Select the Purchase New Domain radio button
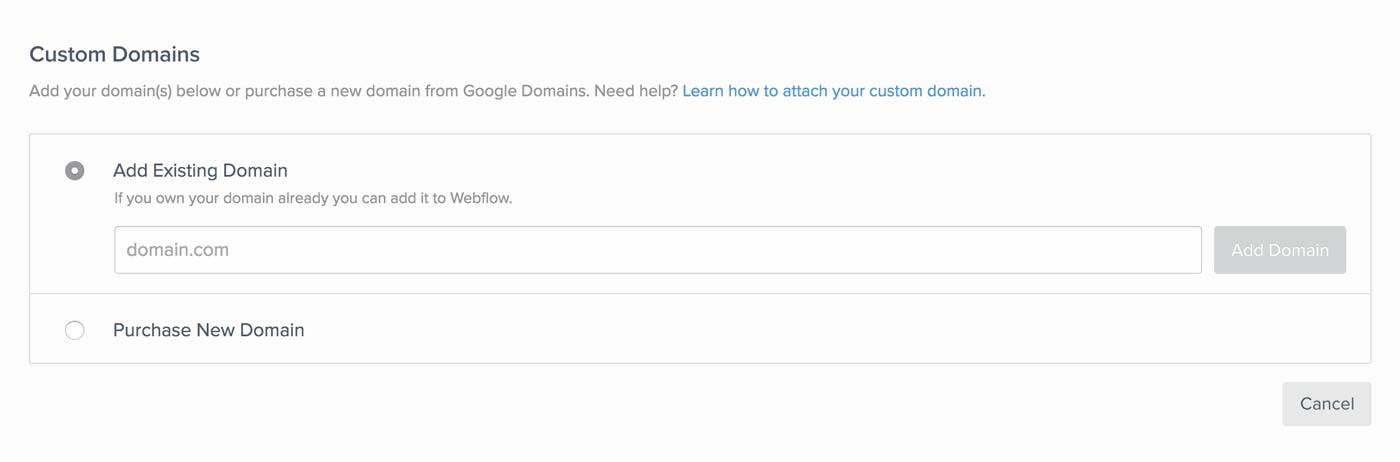The height and width of the screenshot is (462, 1400). click(75, 330)
